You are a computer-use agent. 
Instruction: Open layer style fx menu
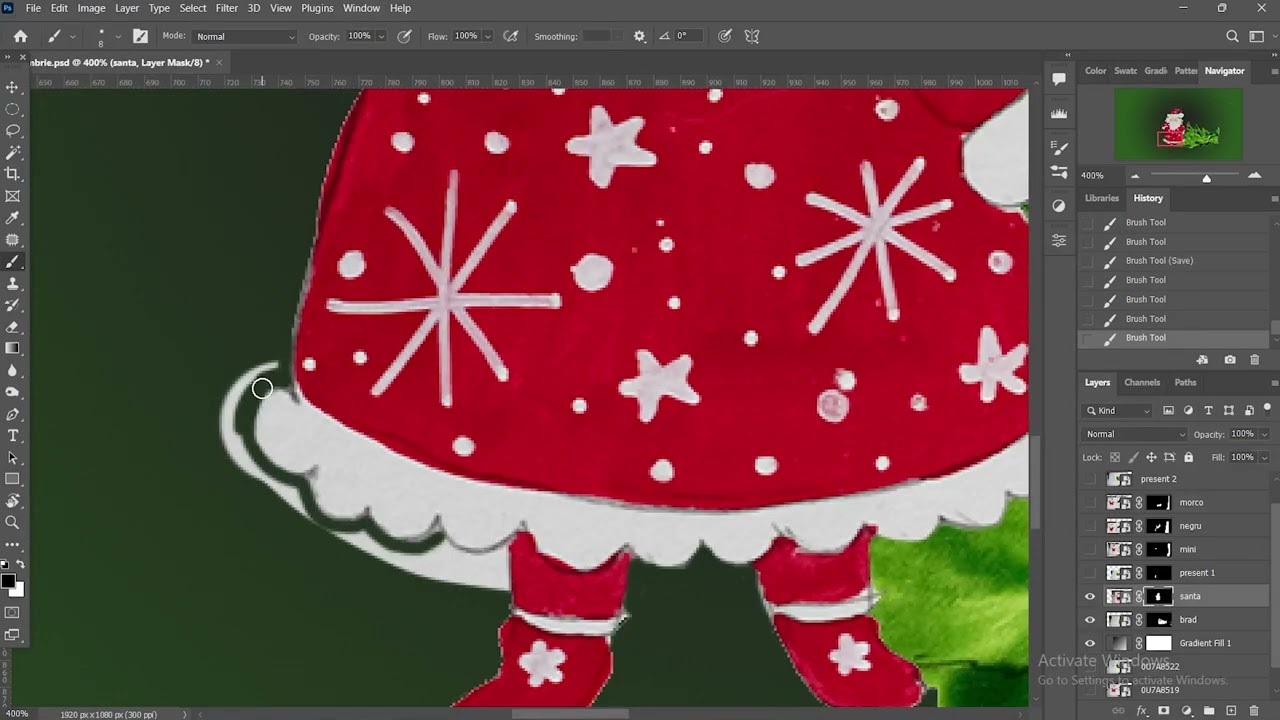[x=1141, y=711]
